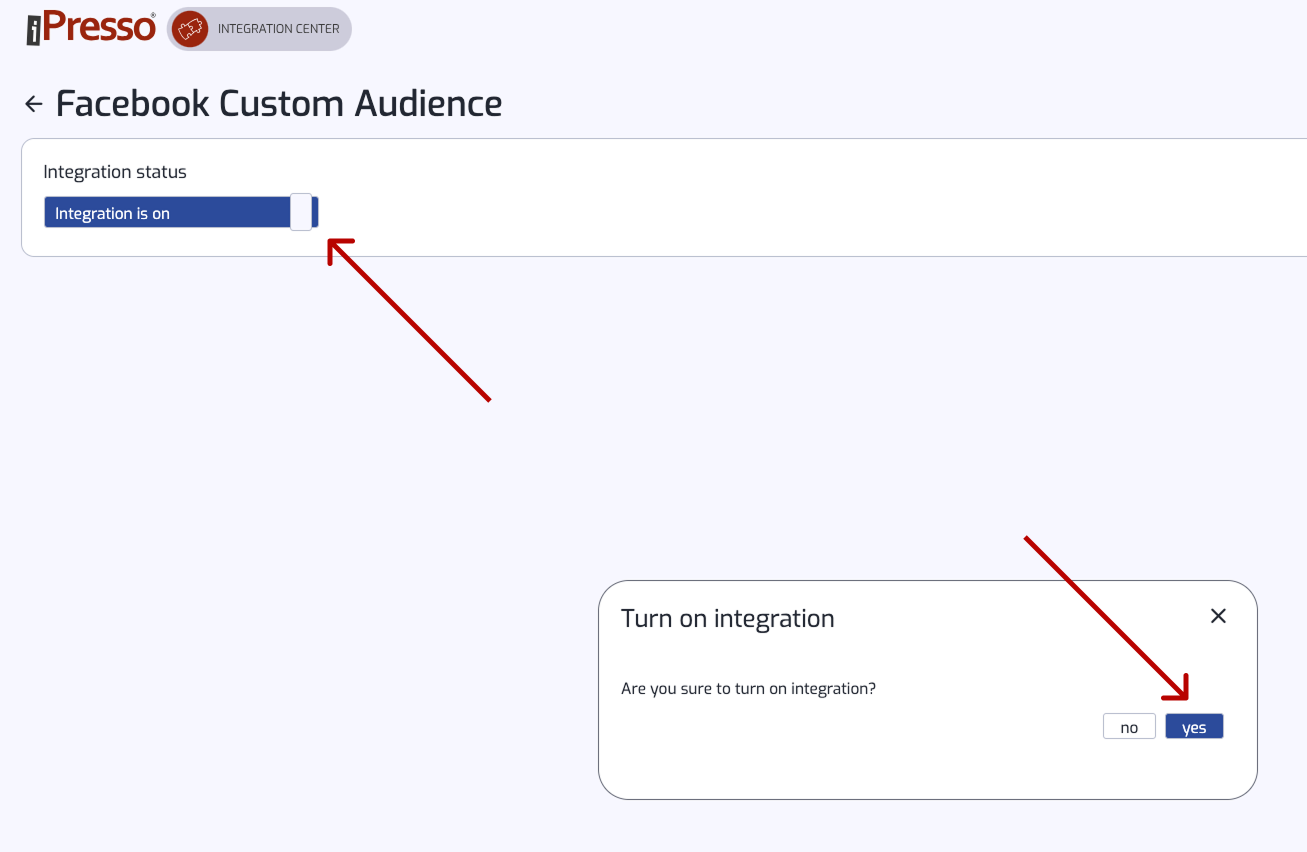Click 'Are you sure to turn on integration?' text

click(x=748, y=688)
